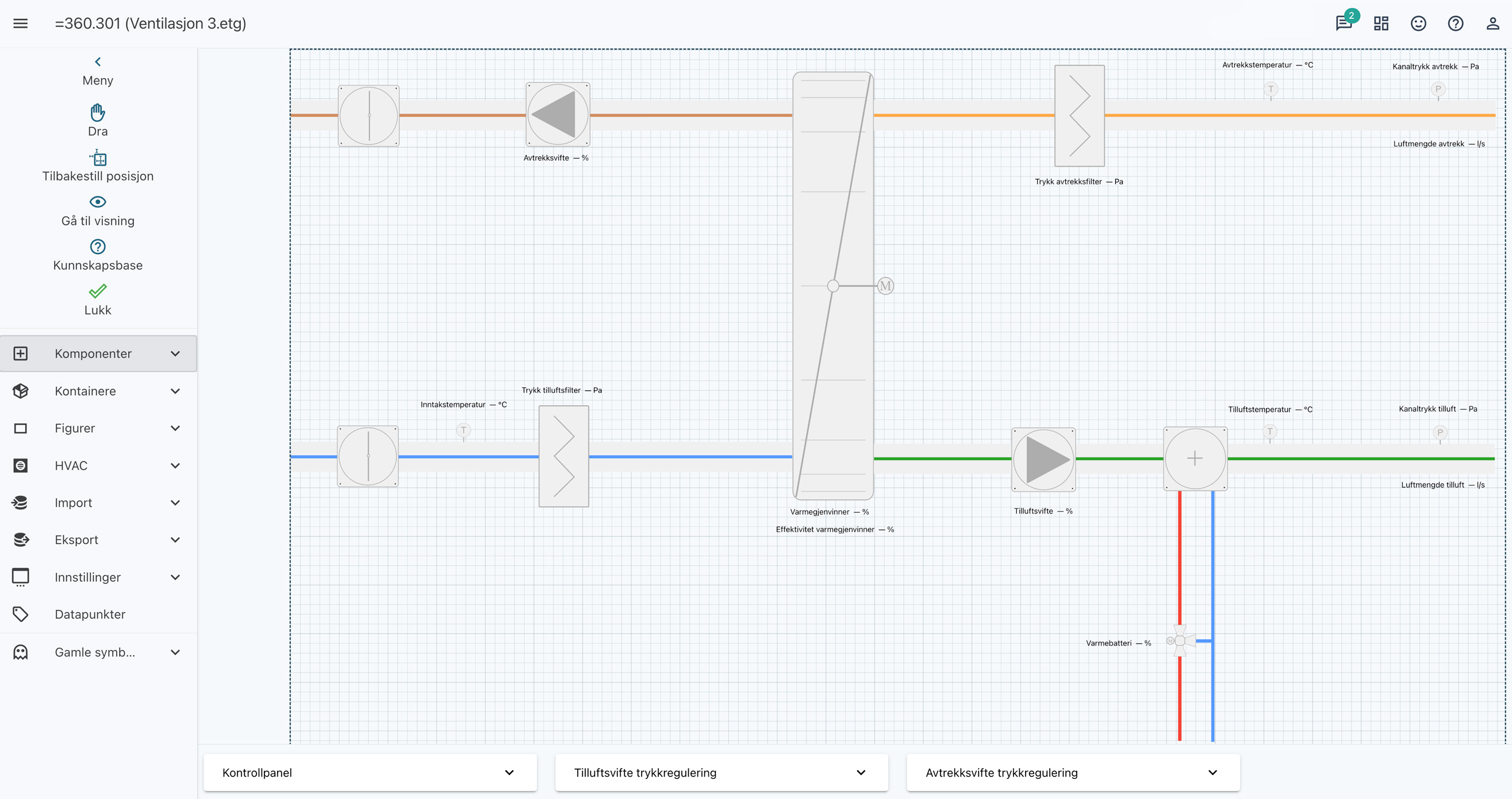Toggle the hamburger menu in header
Image resolution: width=1512 pixels, height=799 pixels.
click(x=21, y=24)
